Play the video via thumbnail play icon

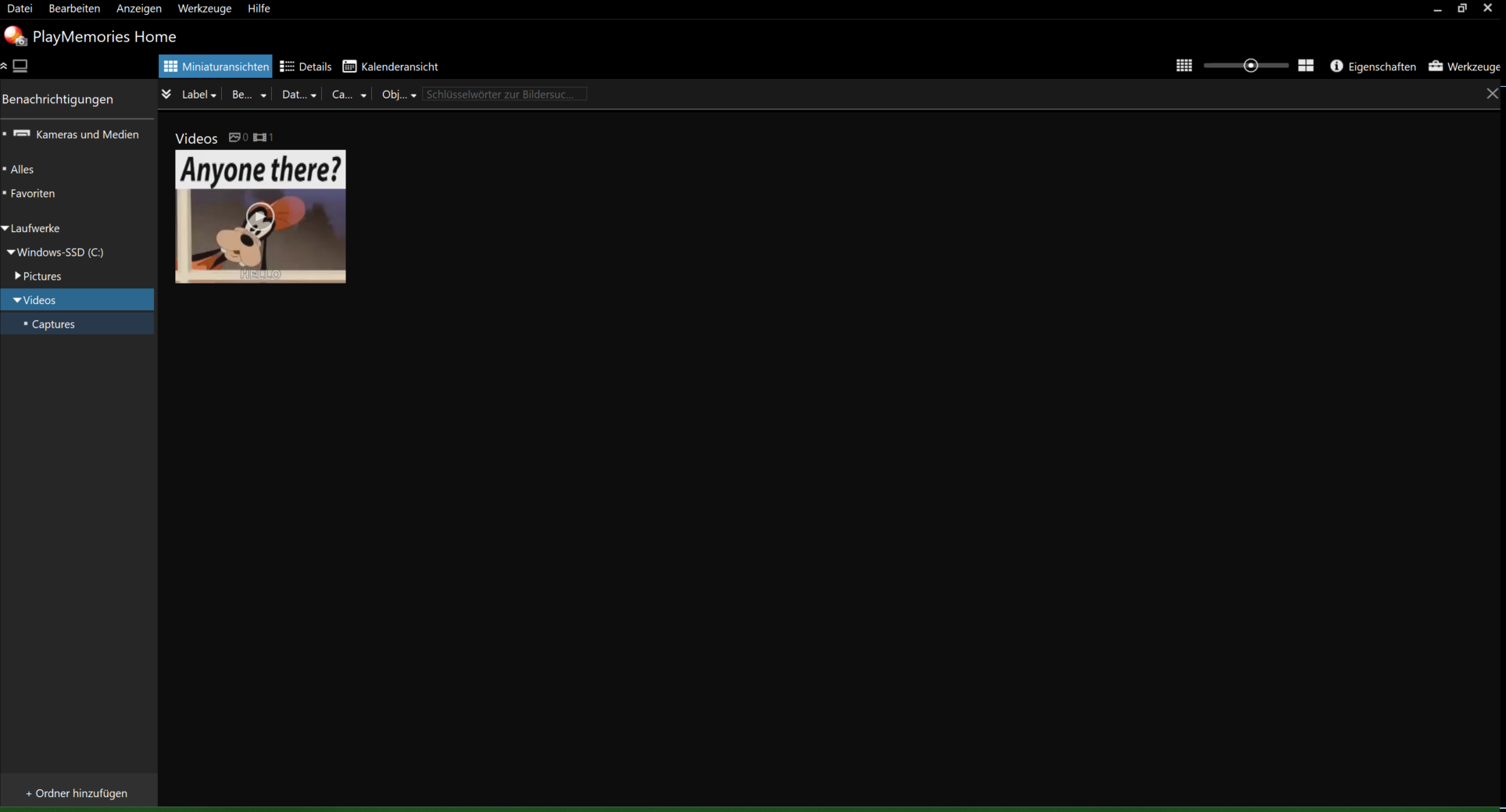pyautogui.click(x=259, y=218)
